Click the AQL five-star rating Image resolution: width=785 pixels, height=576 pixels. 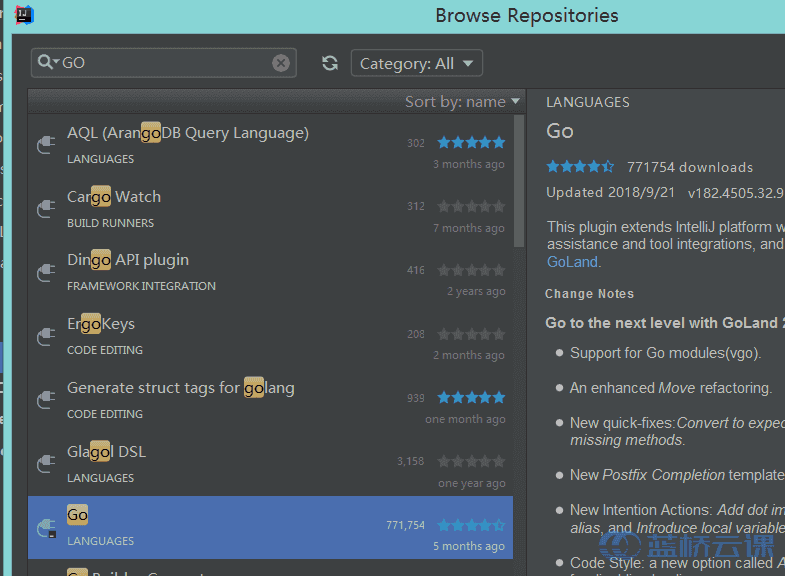471,143
